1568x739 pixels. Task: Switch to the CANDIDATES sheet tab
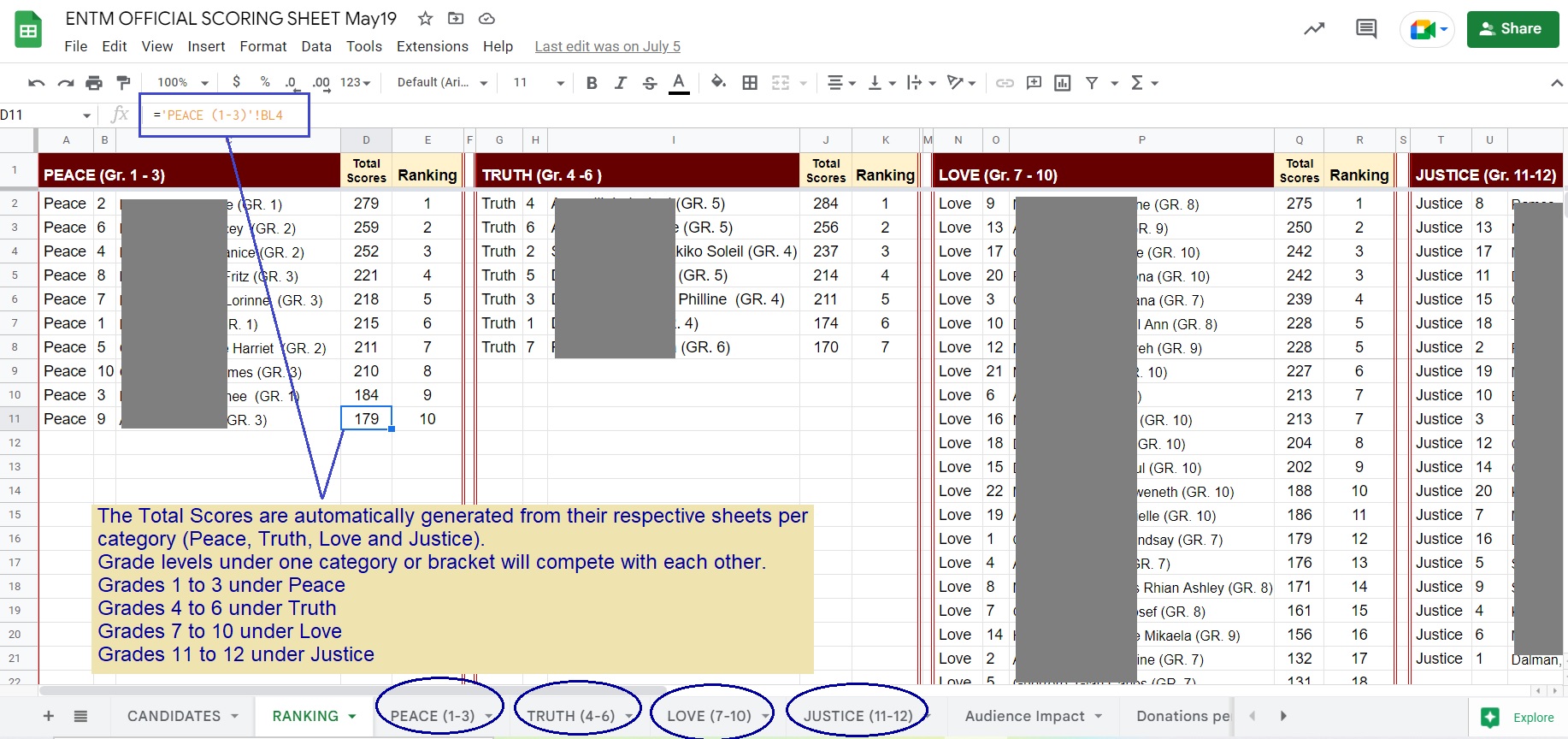(174, 717)
